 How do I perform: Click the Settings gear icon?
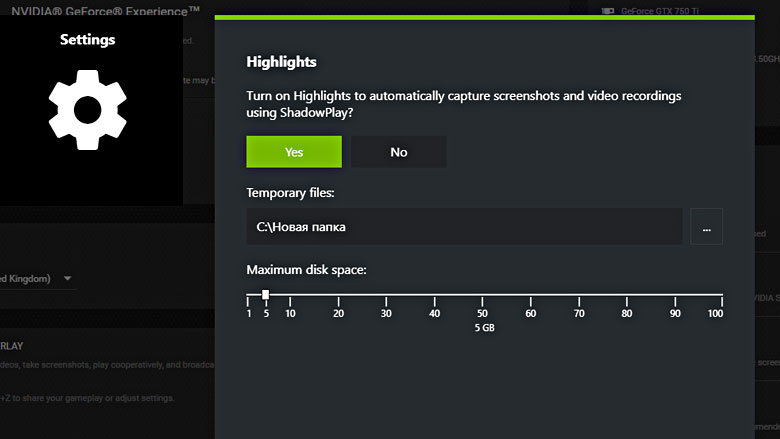pos(88,110)
